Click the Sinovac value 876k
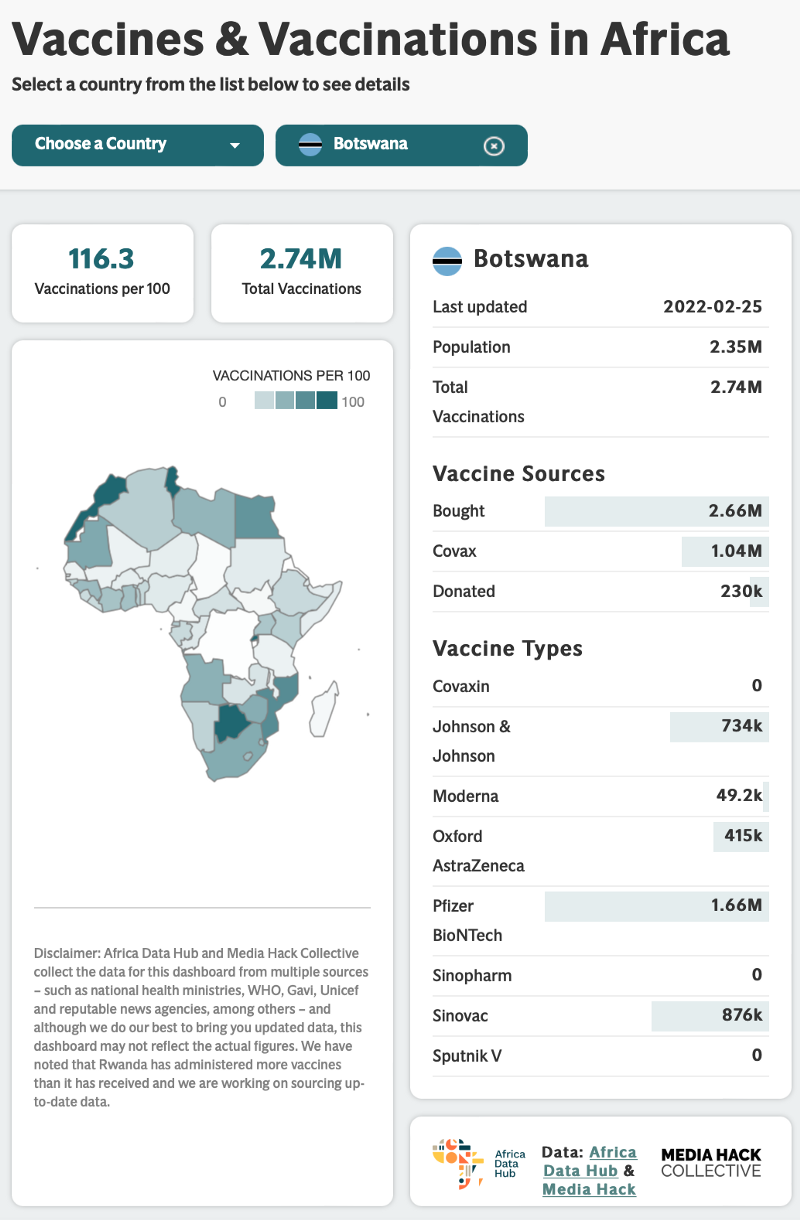The height and width of the screenshot is (1220, 800). (741, 1015)
